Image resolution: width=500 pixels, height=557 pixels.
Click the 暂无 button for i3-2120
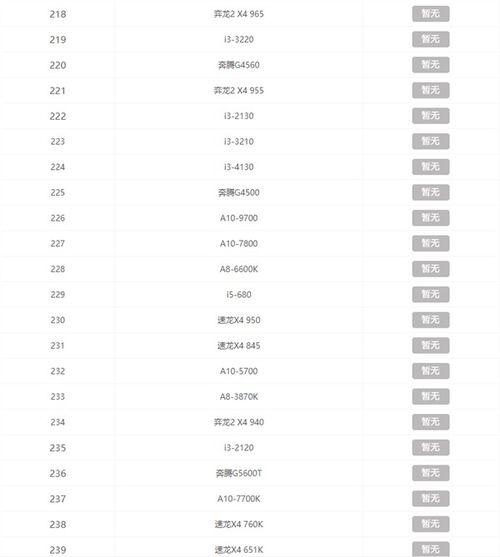[x=430, y=447]
